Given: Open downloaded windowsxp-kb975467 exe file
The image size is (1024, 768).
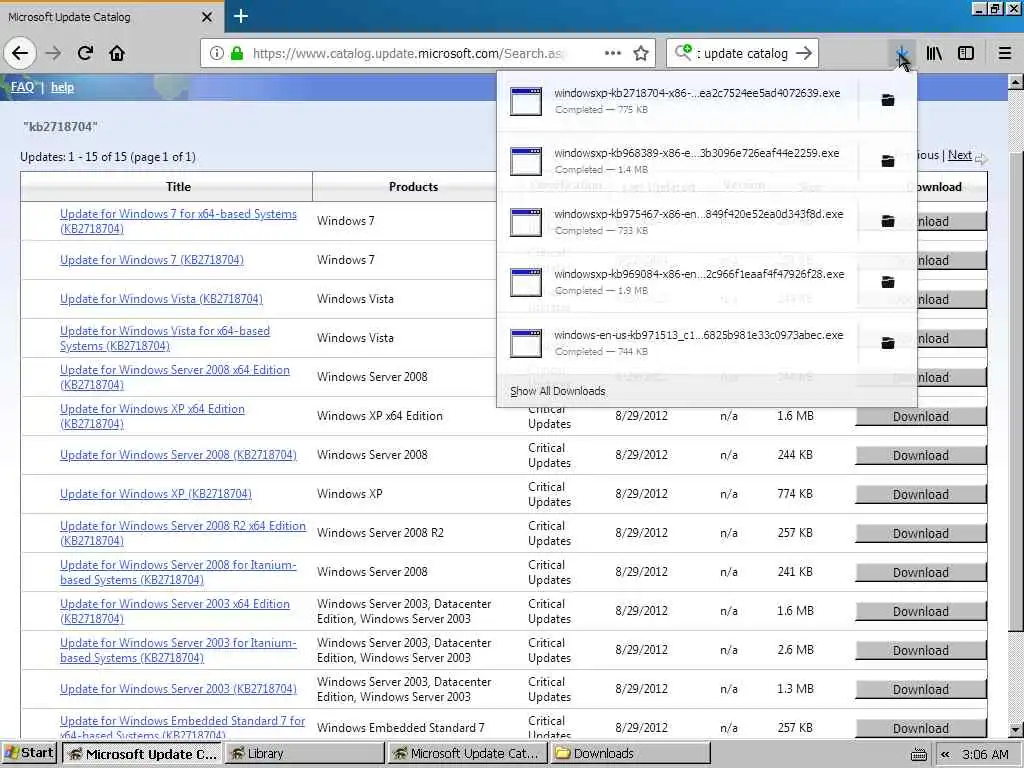Looking at the screenshot, I should point(678,221).
